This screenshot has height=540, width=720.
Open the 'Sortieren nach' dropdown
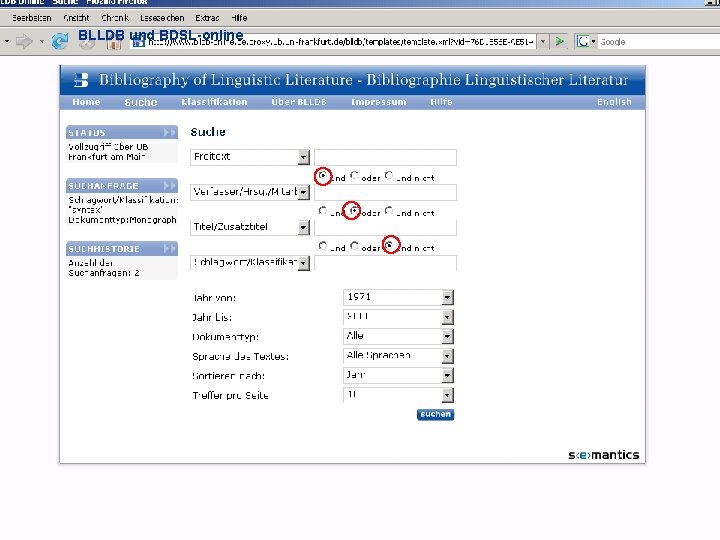448,376
